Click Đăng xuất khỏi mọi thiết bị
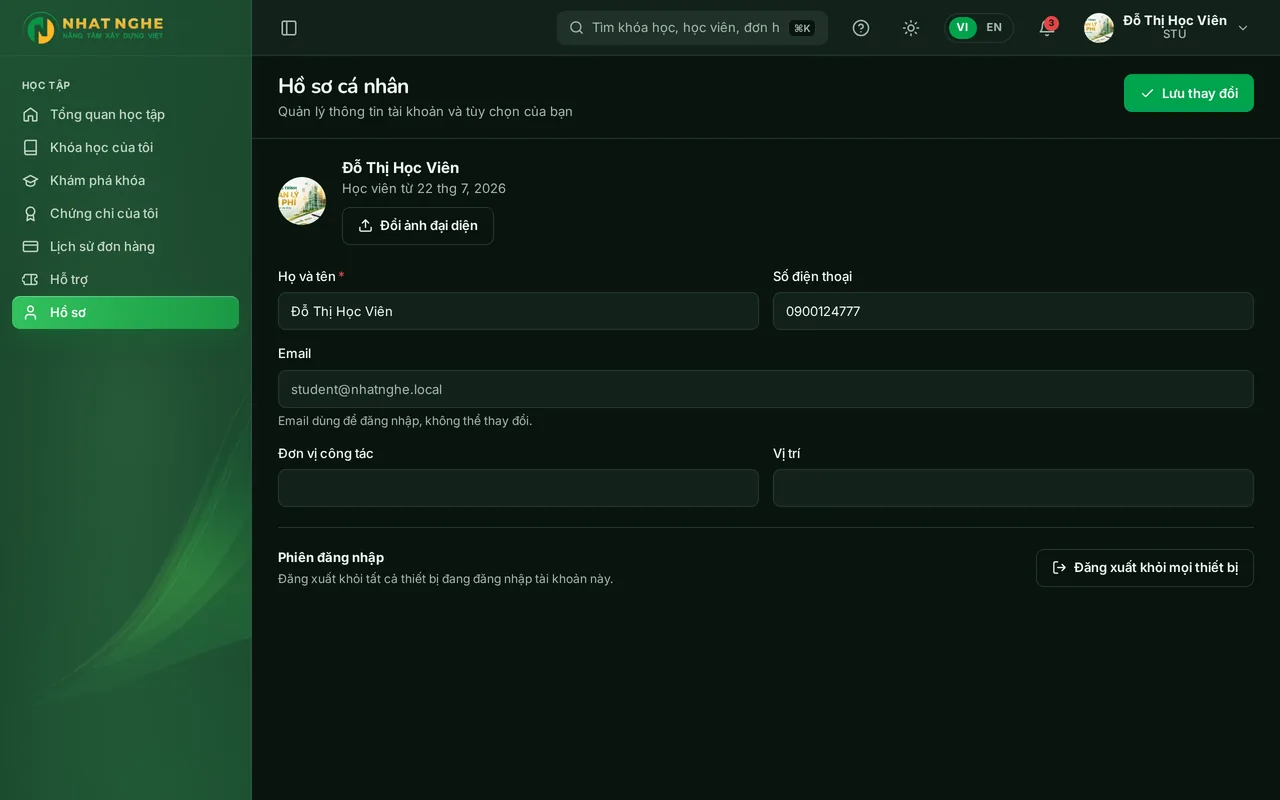The width and height of the screenshot is (1280, 800). click(x=1145, y=568)
